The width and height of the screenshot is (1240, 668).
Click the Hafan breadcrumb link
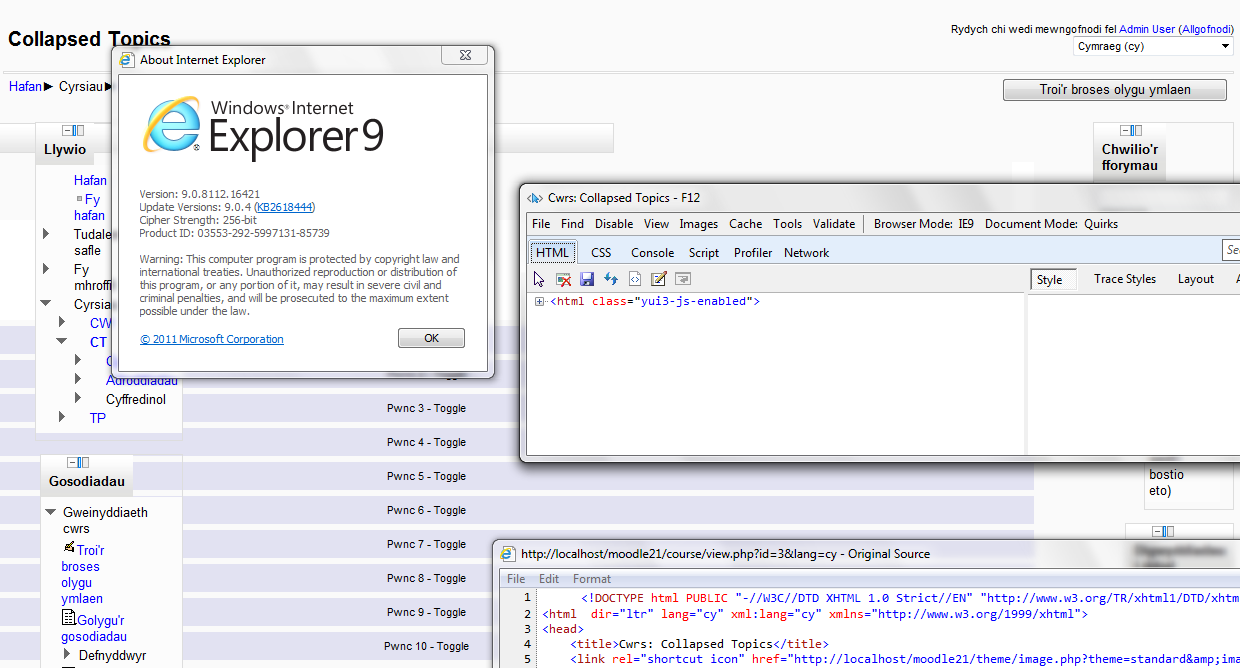tap(26, 87)
